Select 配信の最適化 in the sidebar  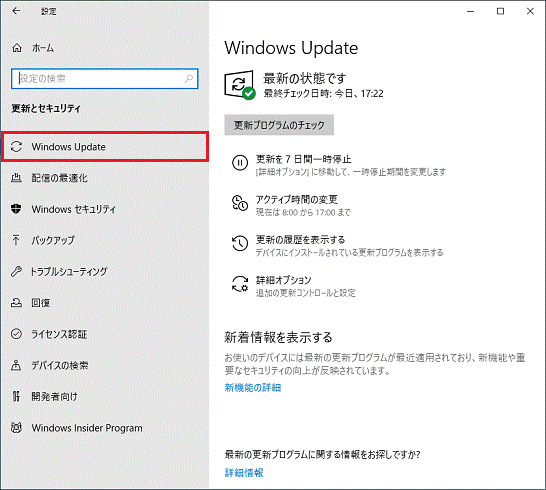(59, 178)
